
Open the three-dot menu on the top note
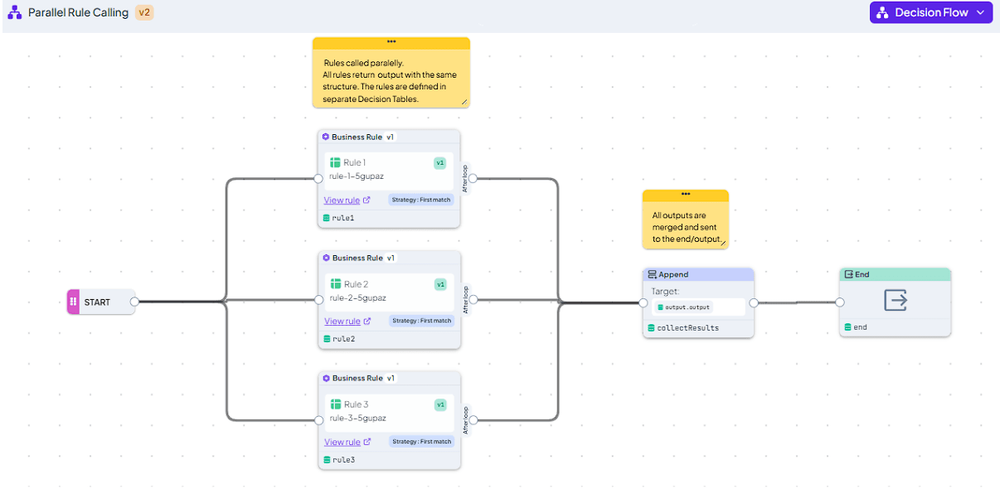391,41
